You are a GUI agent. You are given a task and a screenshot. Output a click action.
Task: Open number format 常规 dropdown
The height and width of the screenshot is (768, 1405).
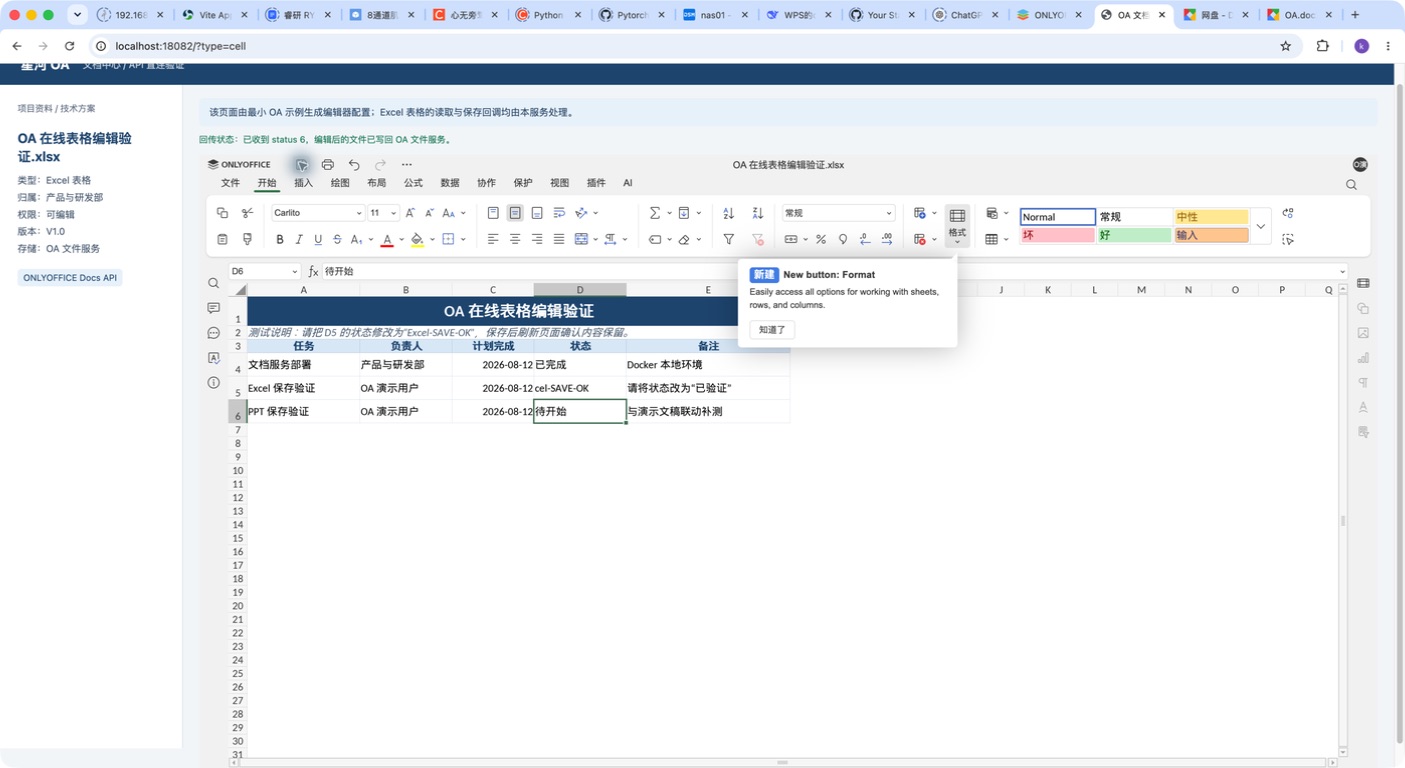888,213
